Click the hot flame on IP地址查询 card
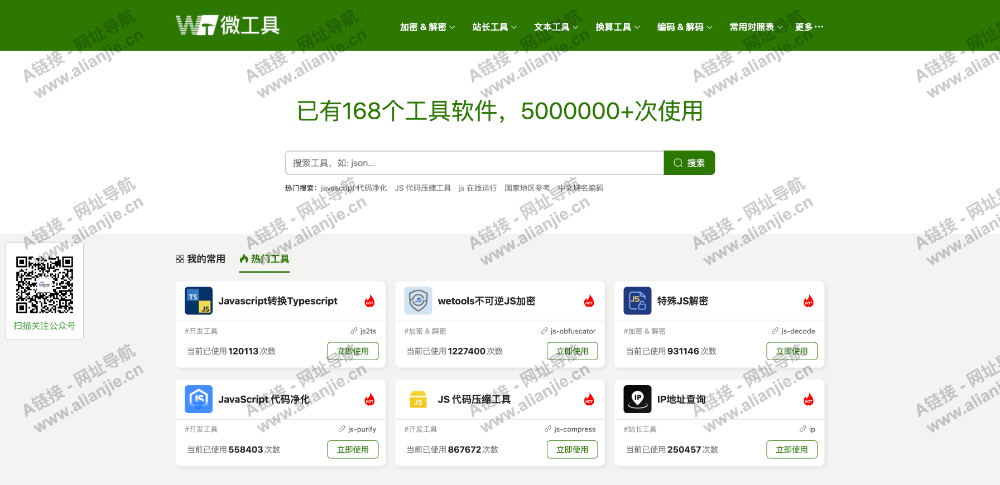1000x485 pixels. point(808,399)
